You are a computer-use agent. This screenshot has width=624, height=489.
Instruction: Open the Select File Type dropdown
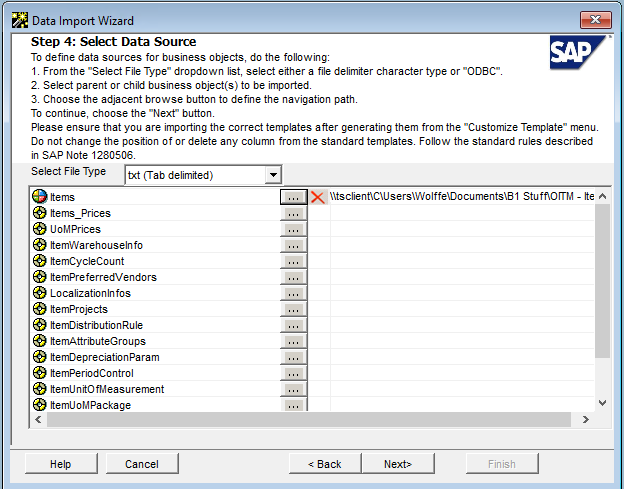coord(273,175)
